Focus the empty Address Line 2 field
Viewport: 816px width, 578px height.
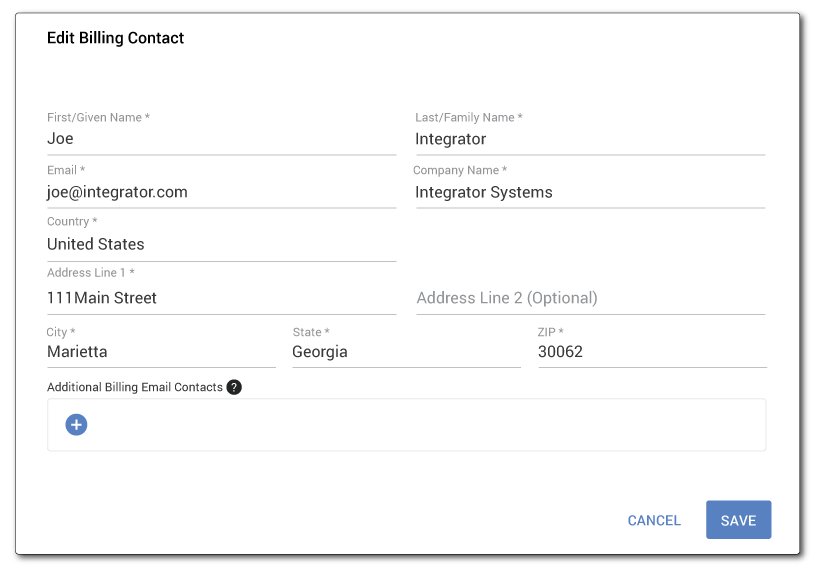pos(590,298)
